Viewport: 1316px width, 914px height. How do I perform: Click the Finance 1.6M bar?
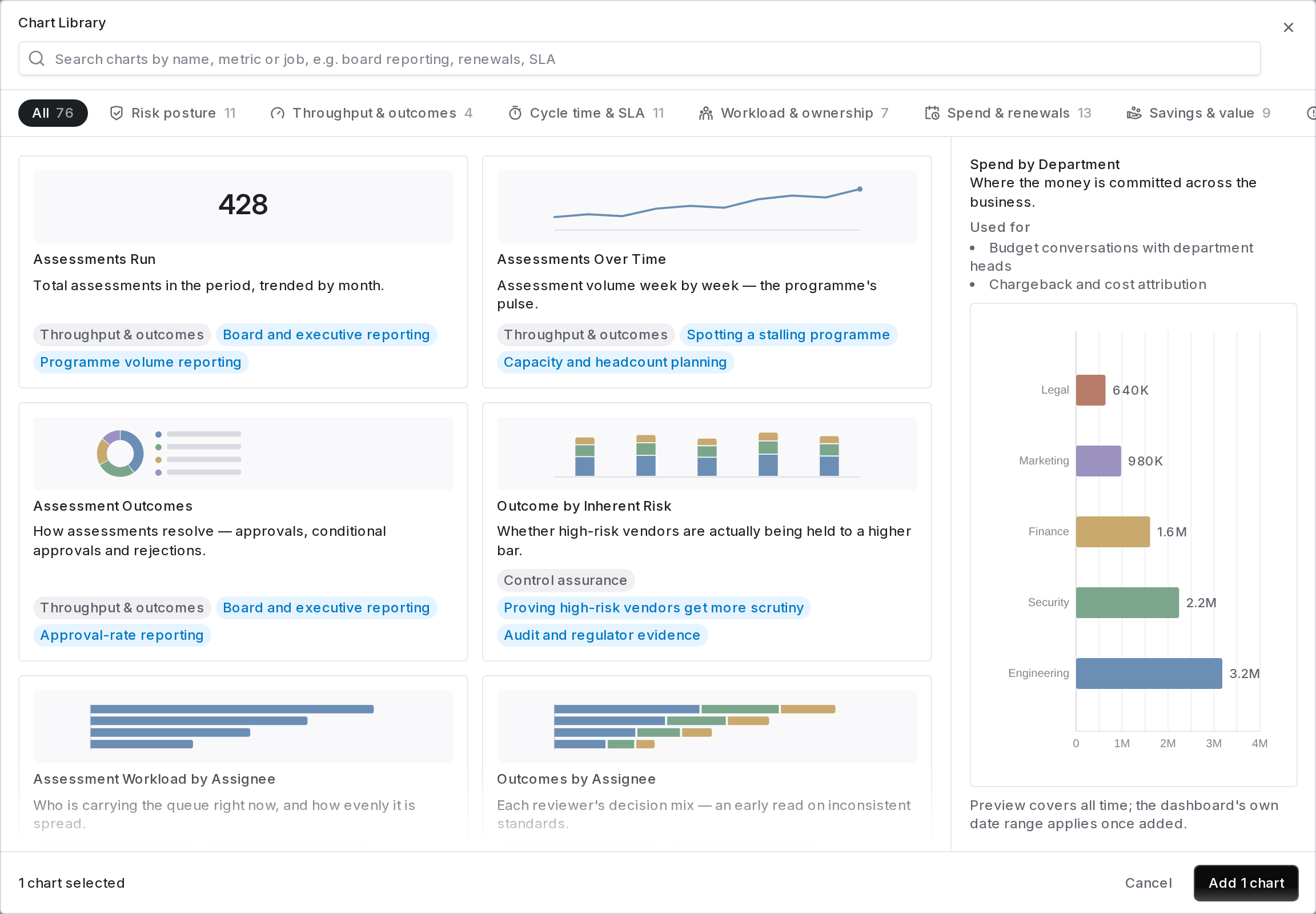tap(1113, 532)
